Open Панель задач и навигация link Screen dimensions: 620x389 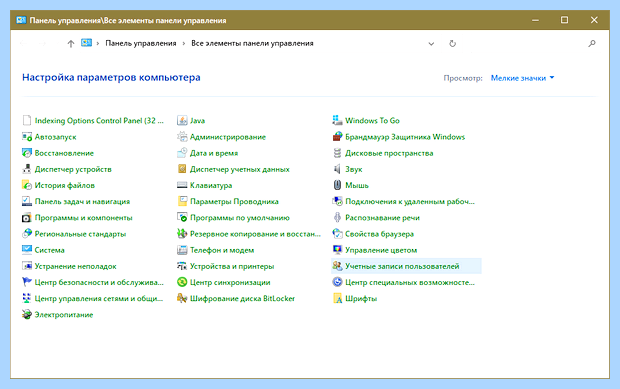point(82,202)
